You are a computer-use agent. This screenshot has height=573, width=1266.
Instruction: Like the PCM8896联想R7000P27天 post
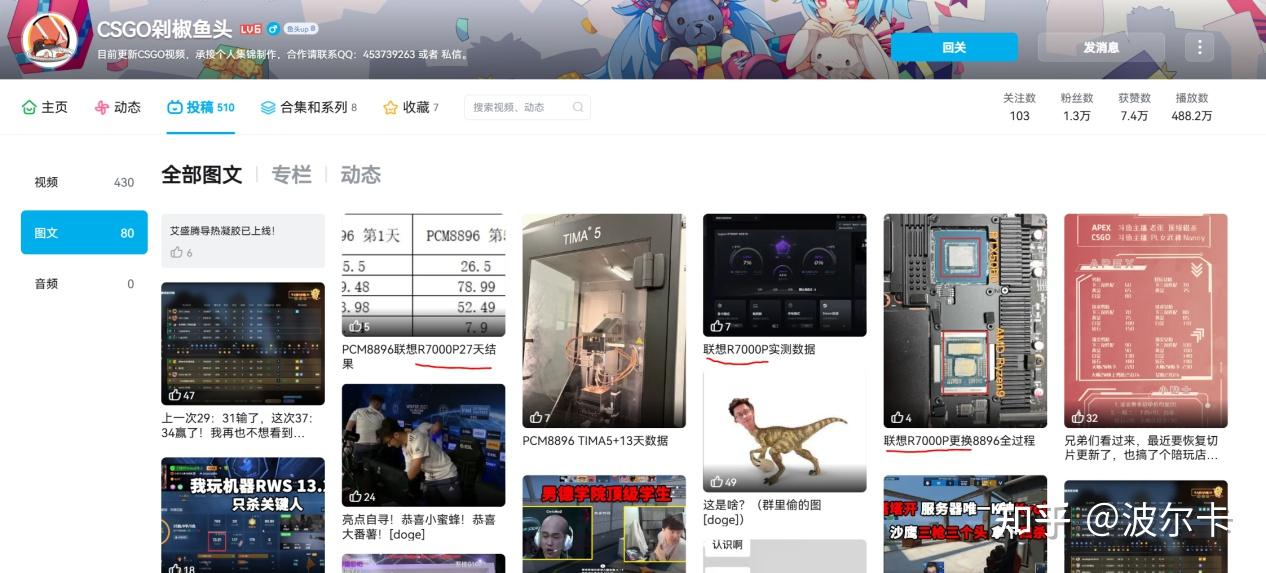click(x=355, y=326)
